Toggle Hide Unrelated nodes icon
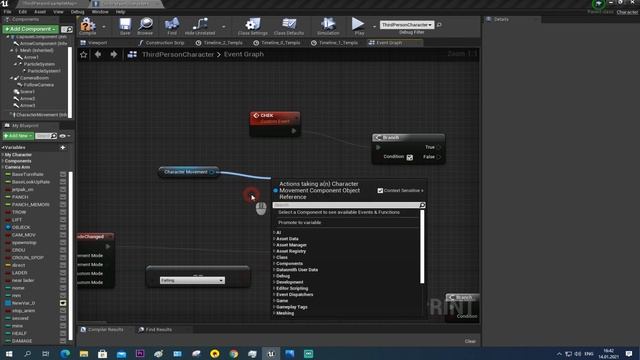640x360 pixels. (200, 24)
